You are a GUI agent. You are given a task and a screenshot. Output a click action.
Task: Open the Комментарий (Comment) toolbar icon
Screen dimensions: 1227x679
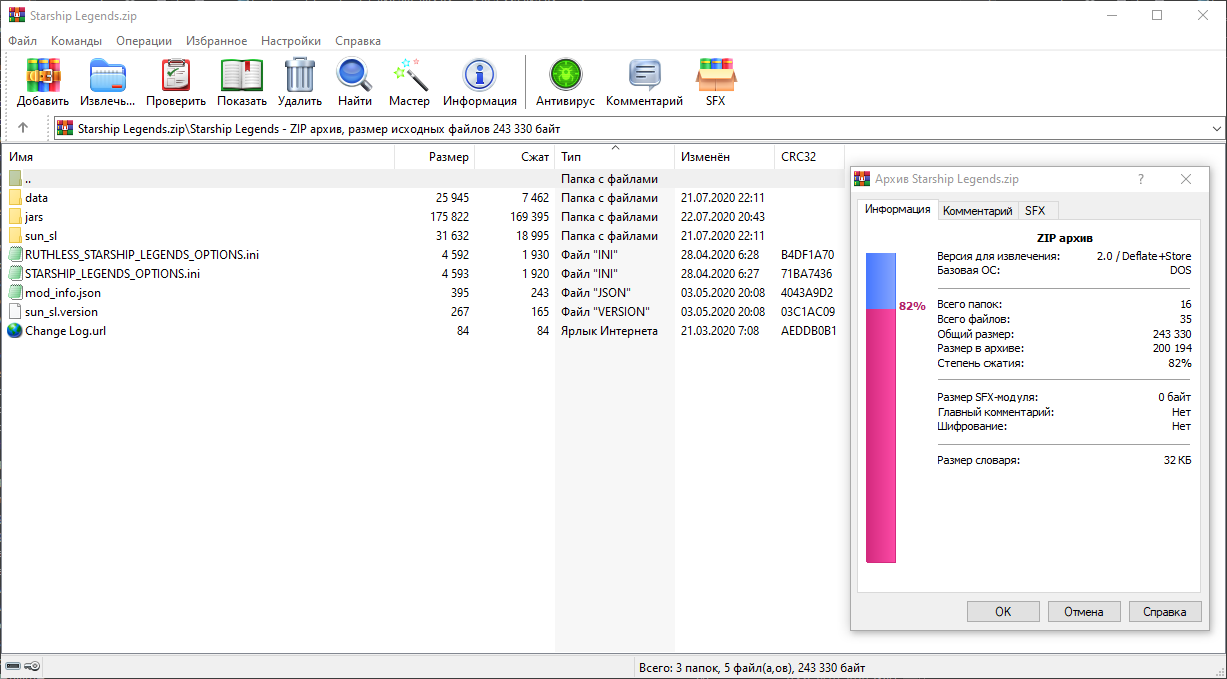(644, 75)
